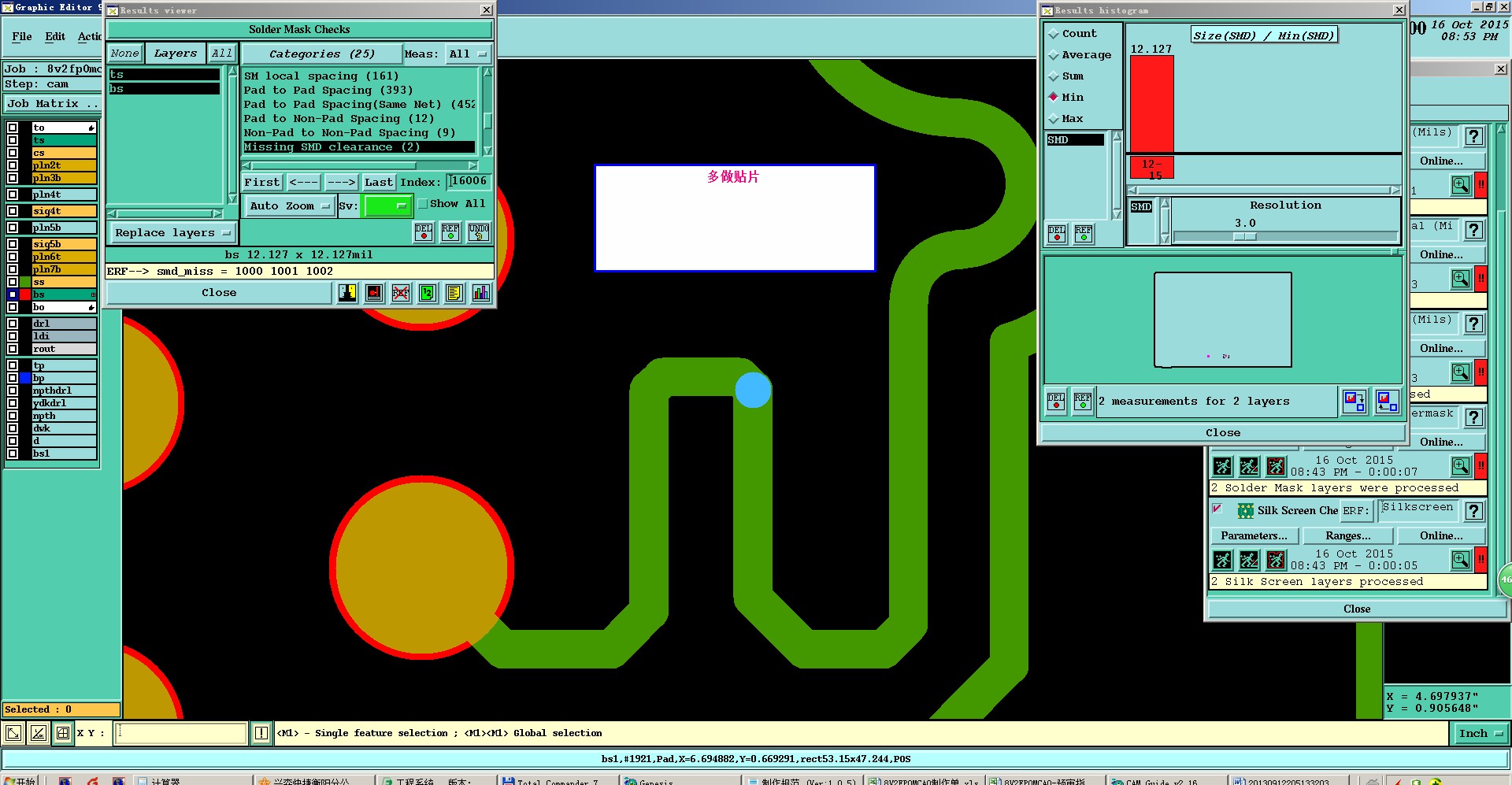Viewport: 1512px width, 785px height.
Task: Click the green numbered-note icon
Action: 427,293
